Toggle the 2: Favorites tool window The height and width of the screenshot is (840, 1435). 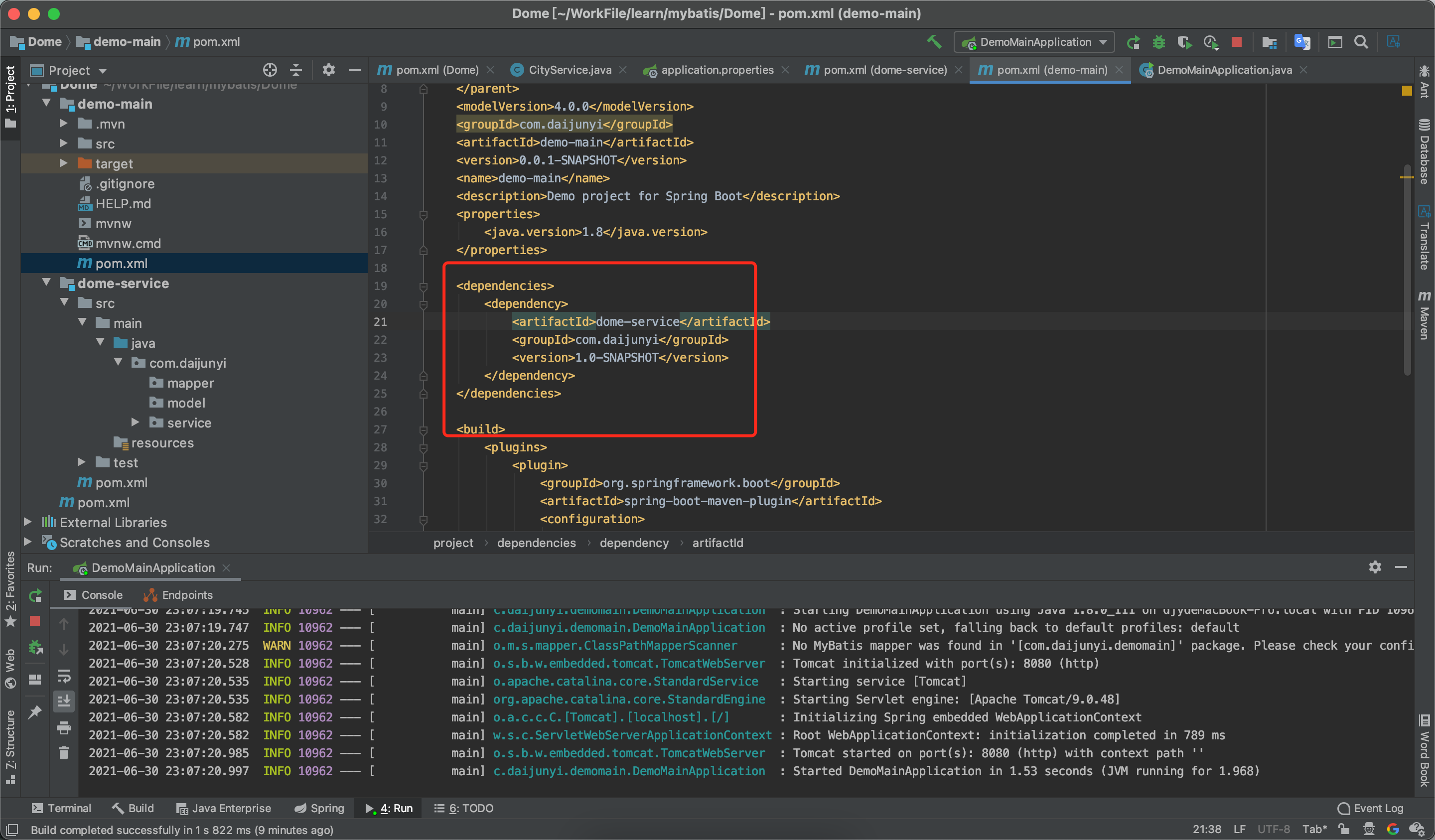pos(10,589)
